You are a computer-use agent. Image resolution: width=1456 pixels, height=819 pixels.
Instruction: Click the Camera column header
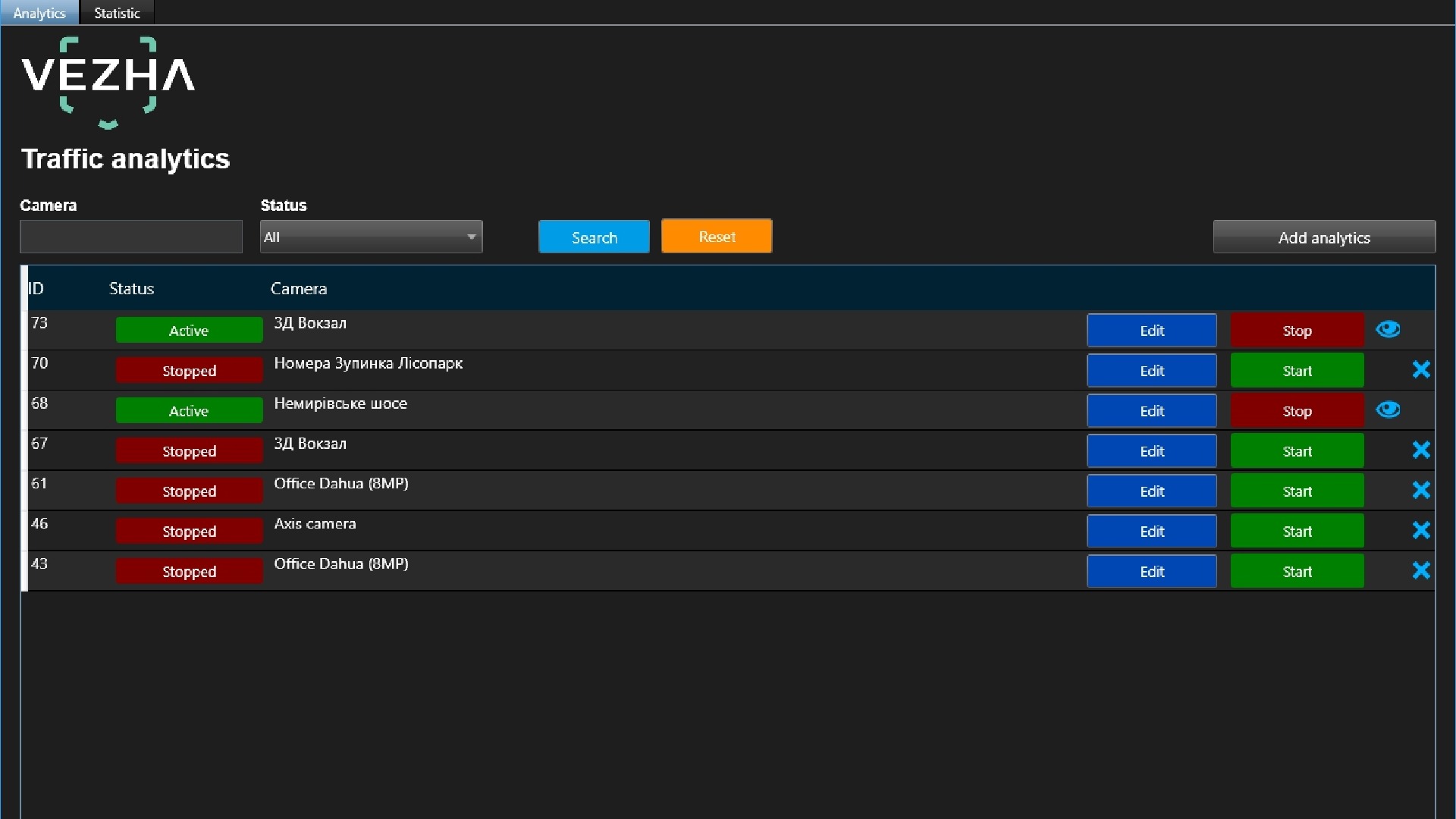299,288
